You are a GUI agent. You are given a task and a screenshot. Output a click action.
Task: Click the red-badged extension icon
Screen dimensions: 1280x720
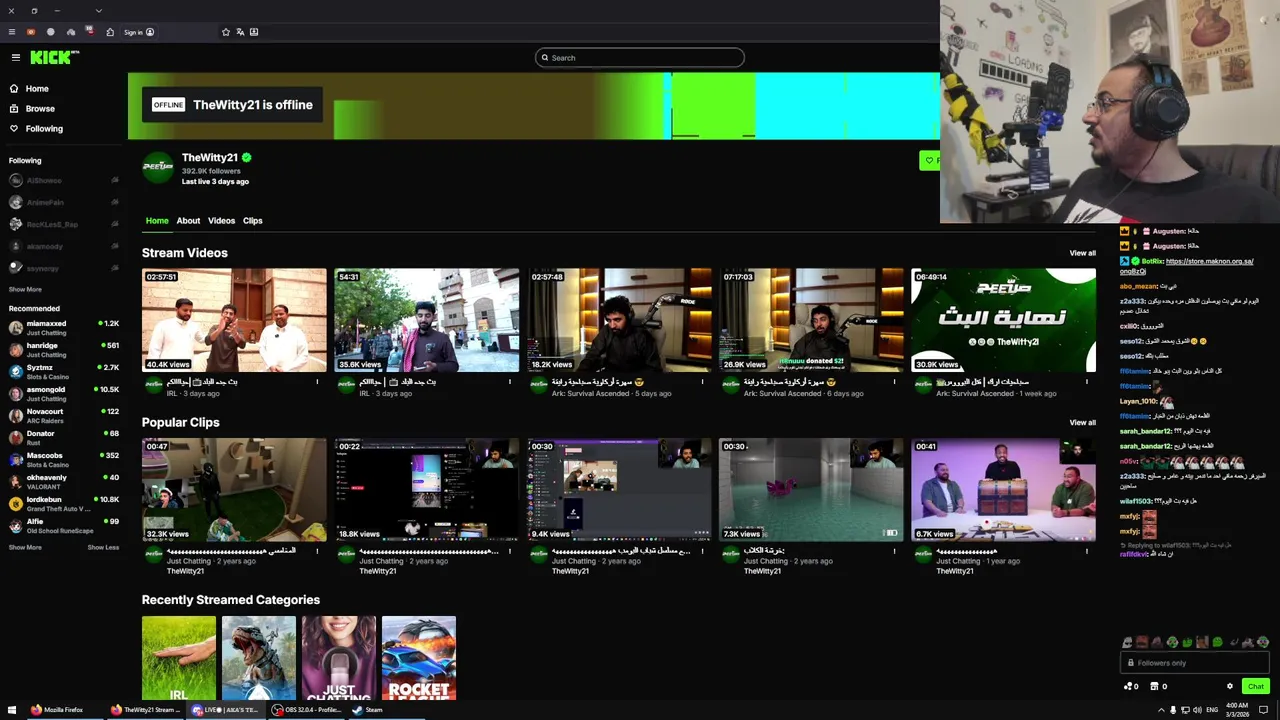[90, 32]
